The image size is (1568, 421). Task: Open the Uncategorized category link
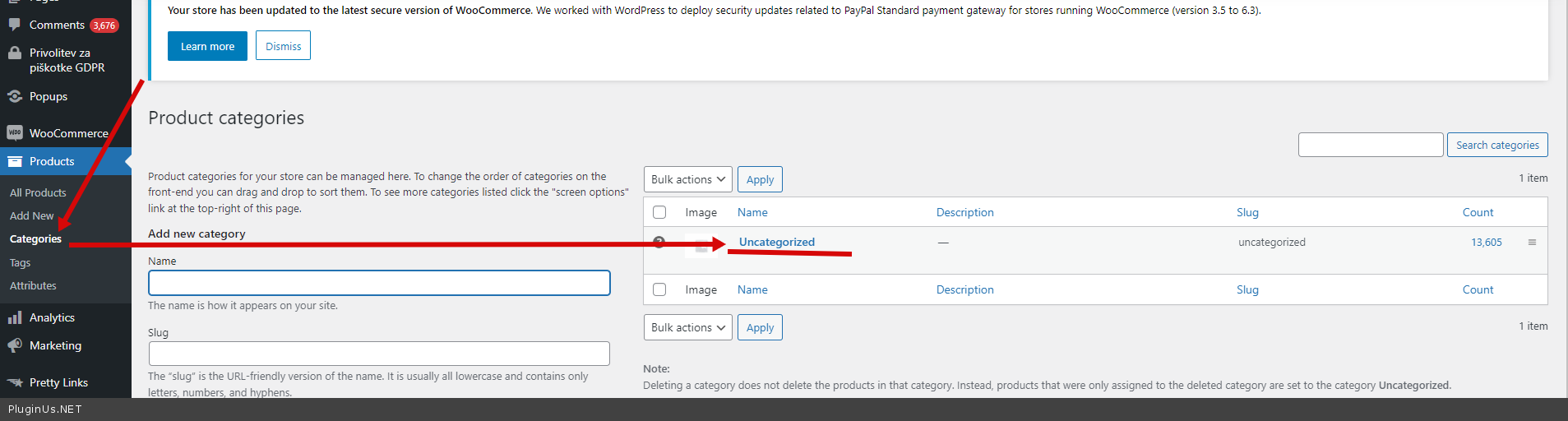777,242
